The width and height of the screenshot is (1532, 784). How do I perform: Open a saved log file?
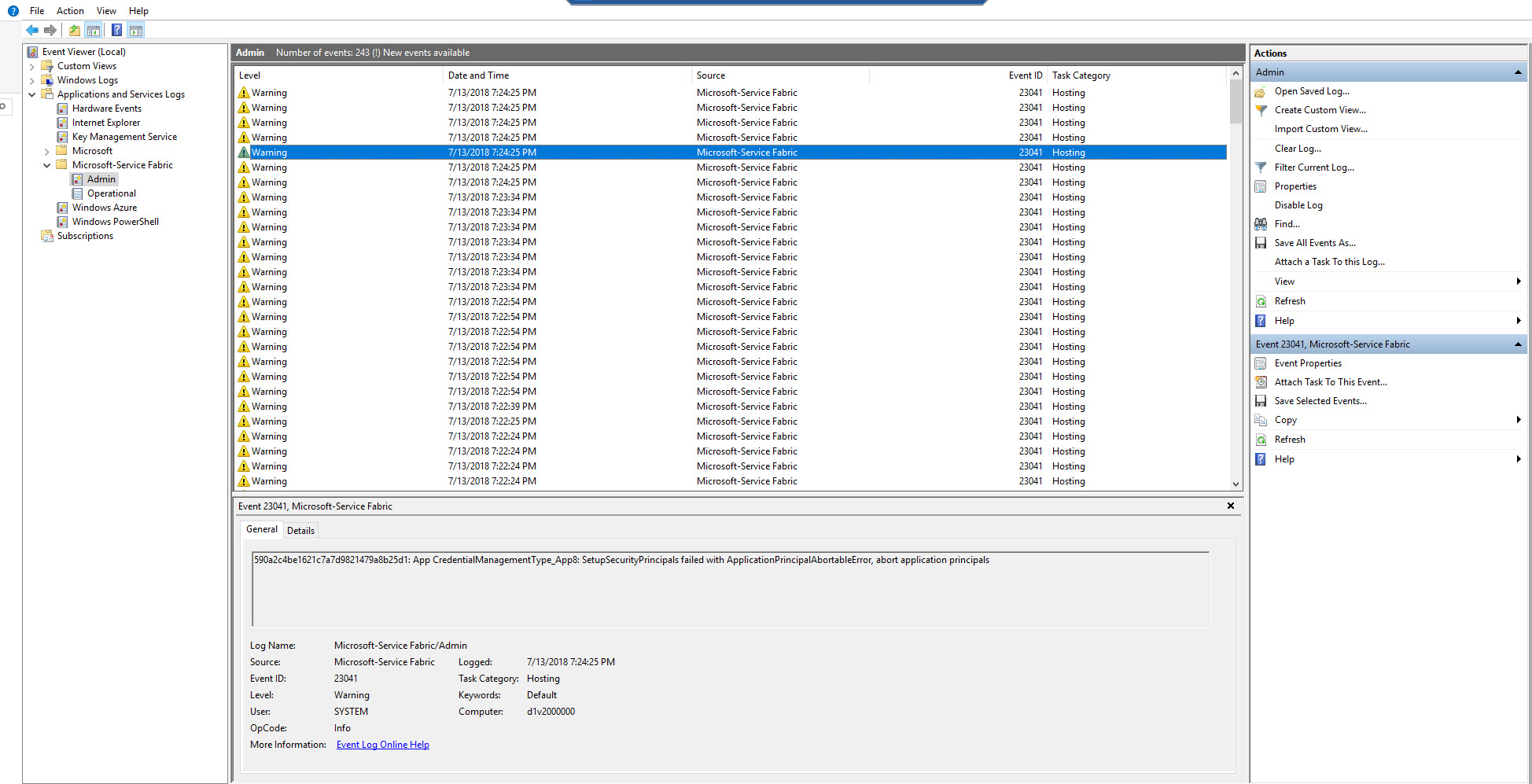click(x=1260, y=90)
